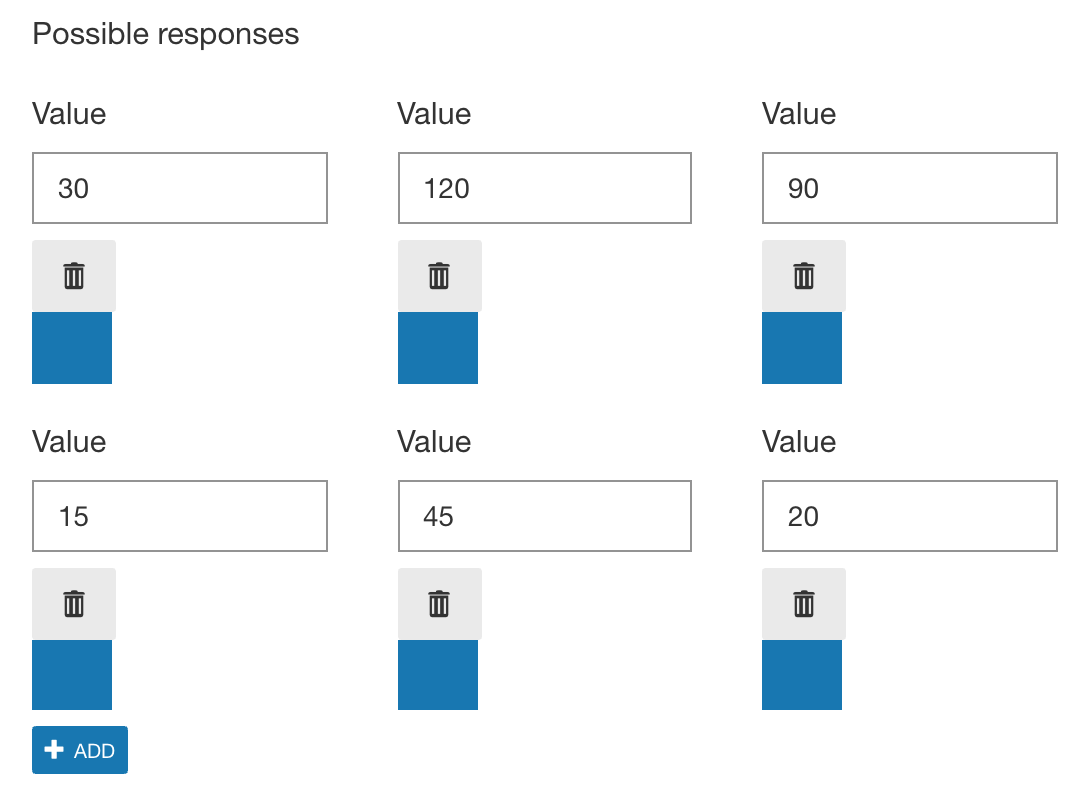Pick color for the value 90 response
The width and height of the screenshot is (1088, 786).
[x=802, y=348]
